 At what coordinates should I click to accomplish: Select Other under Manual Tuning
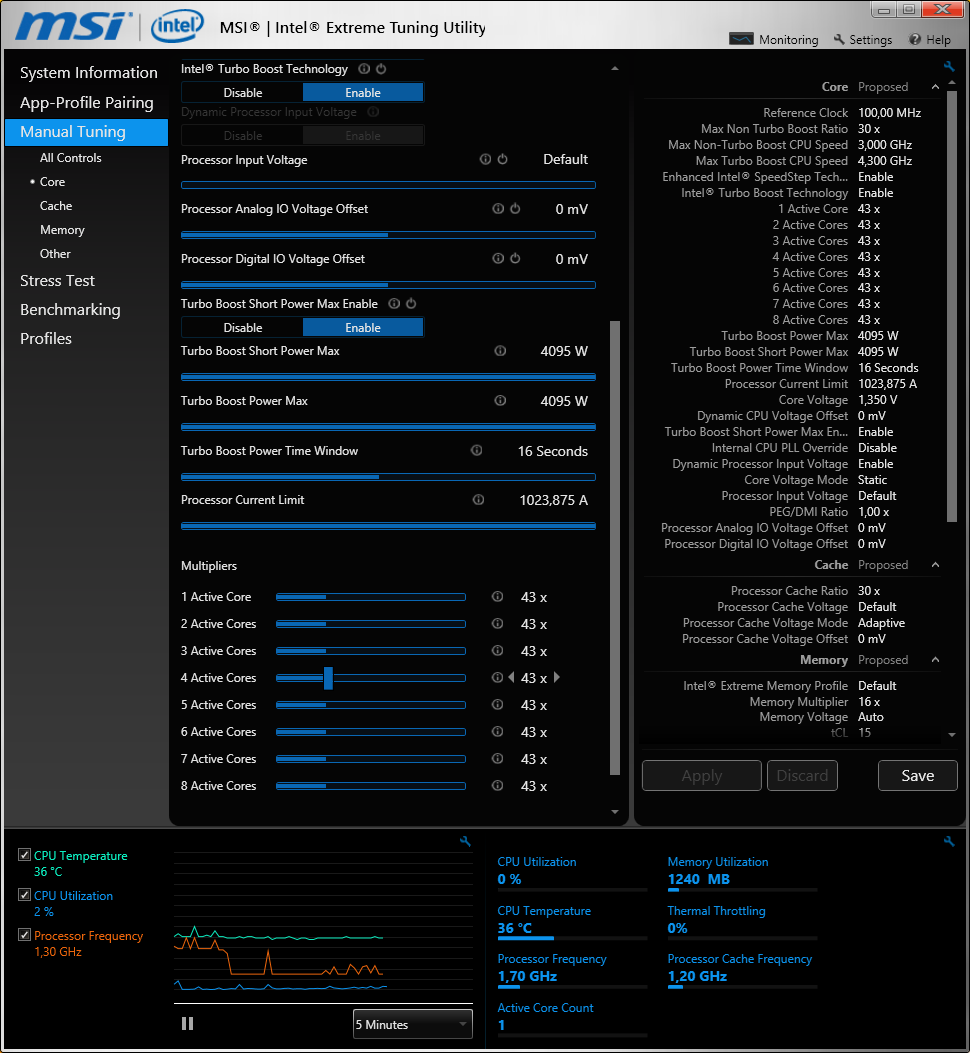(55, 254)
